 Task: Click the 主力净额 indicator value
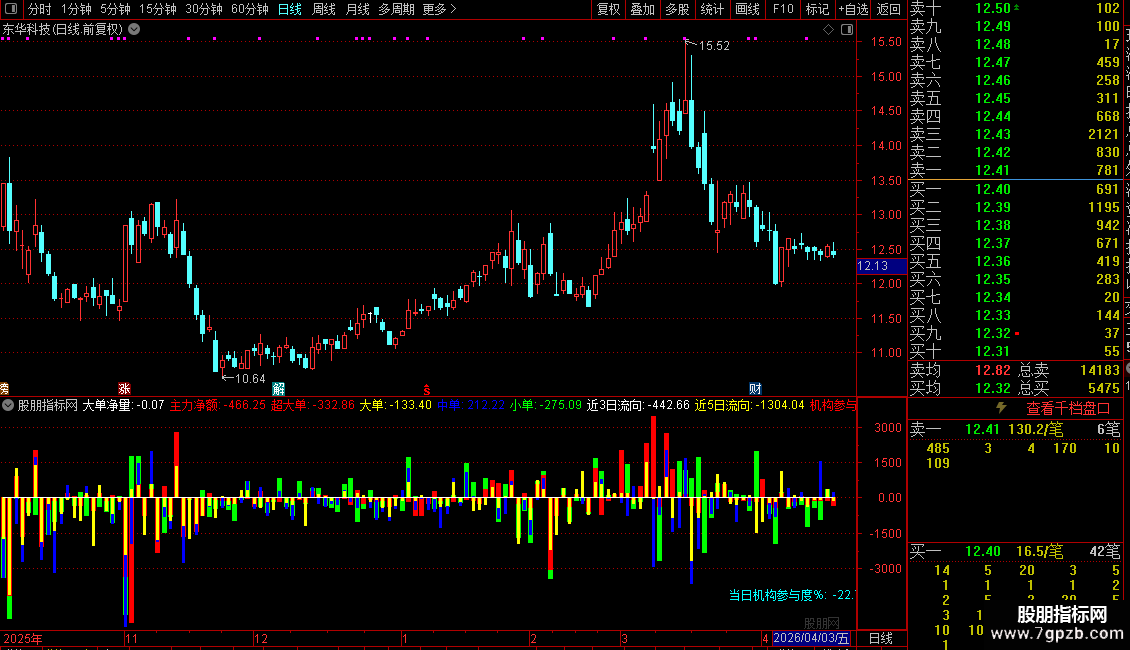[218, 405]
